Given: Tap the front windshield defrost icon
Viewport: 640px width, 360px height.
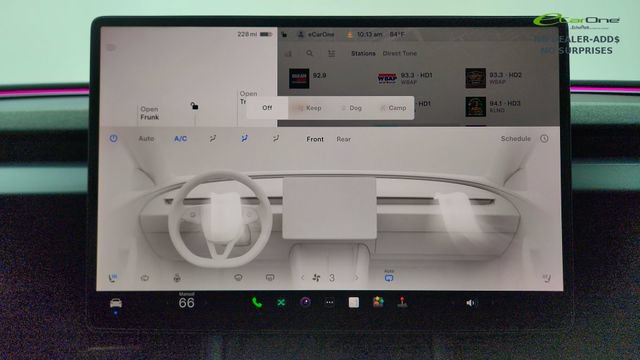Looking at the screenshot, I should point(238,278).
